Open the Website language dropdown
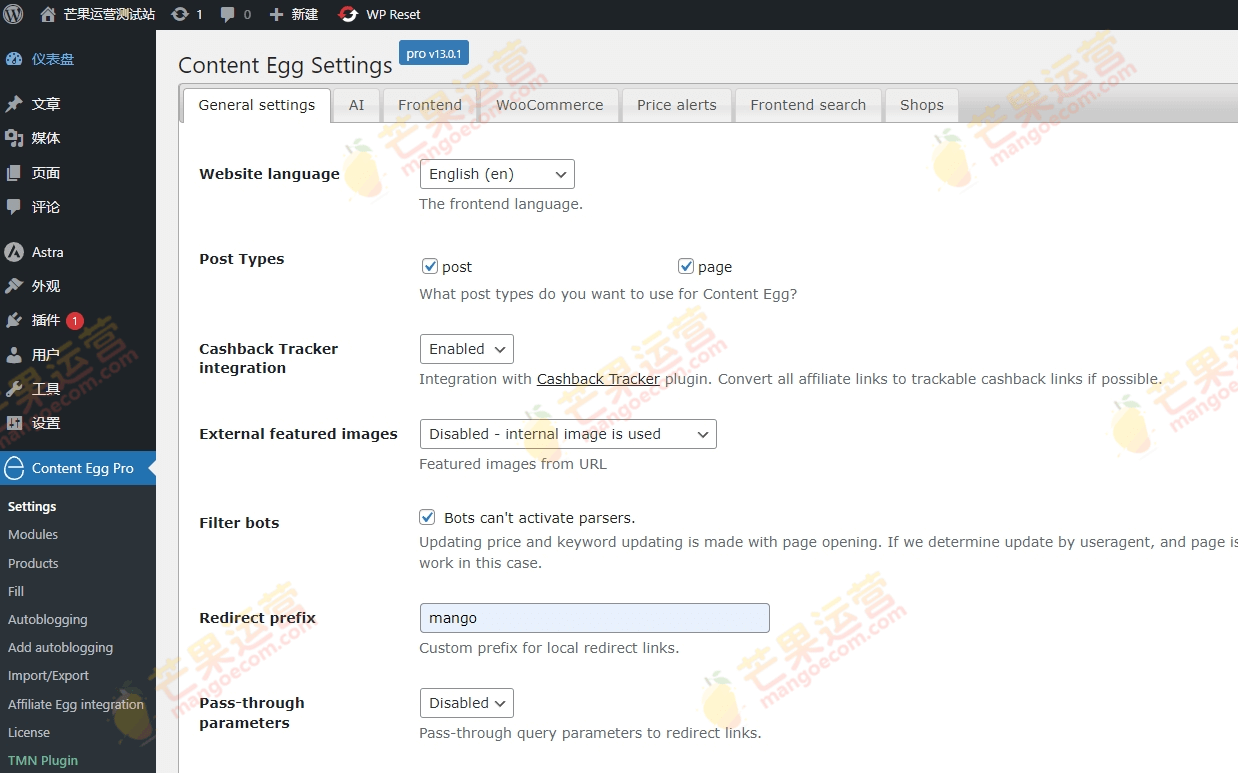The image size is (1238, 773). point(497,173)
